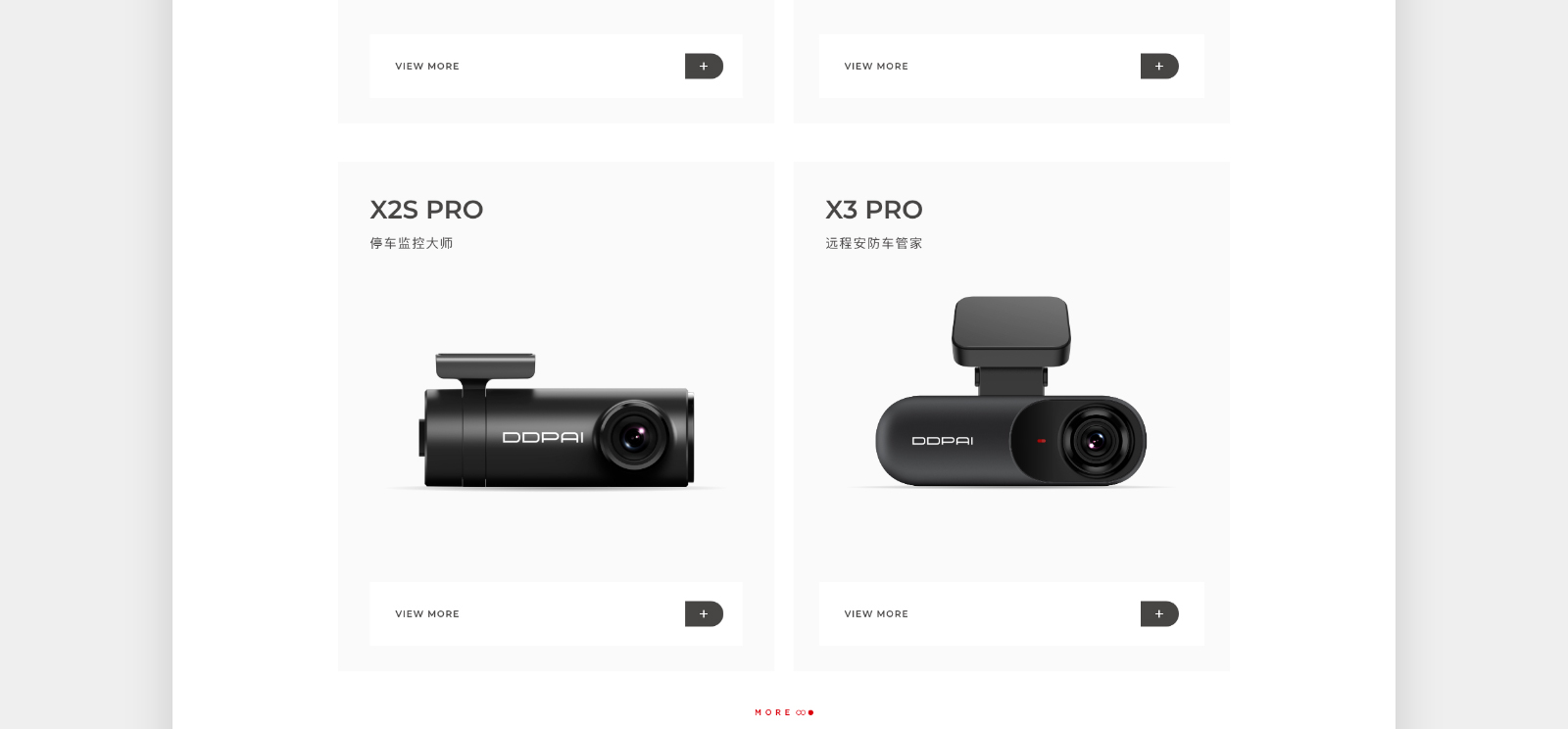Screen dimensions: 1568x729
Task: Expand the top-right card's plus button
Action: (x=1159, y=66)
